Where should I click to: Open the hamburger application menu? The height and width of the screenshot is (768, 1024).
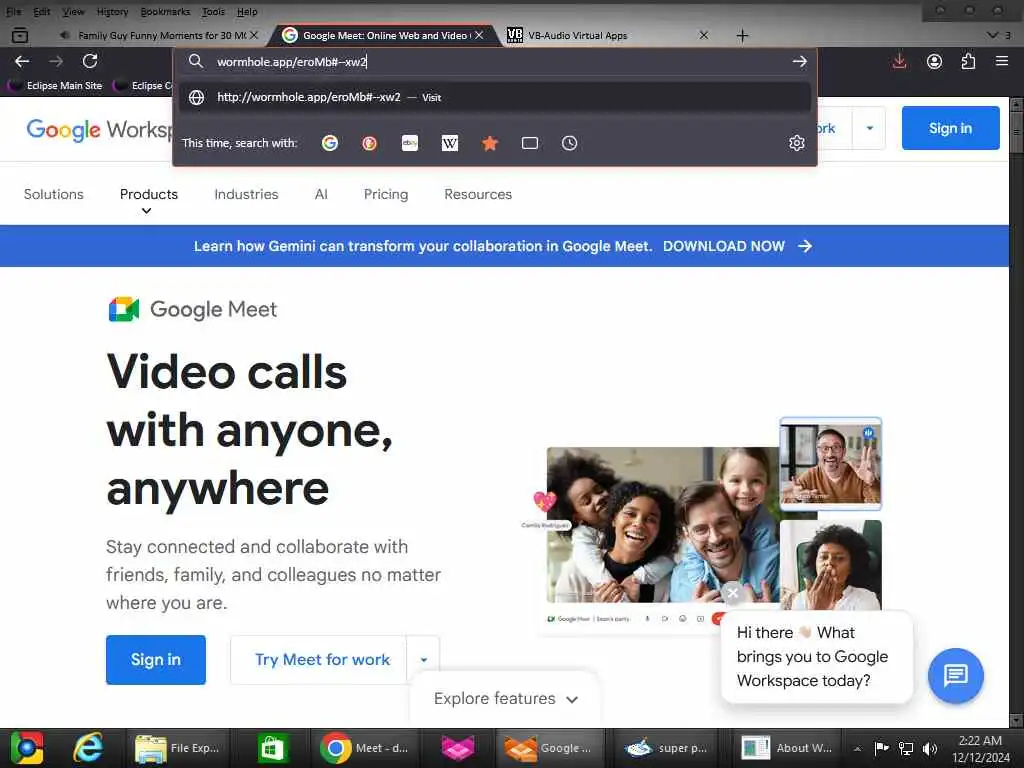point(1002,61)
